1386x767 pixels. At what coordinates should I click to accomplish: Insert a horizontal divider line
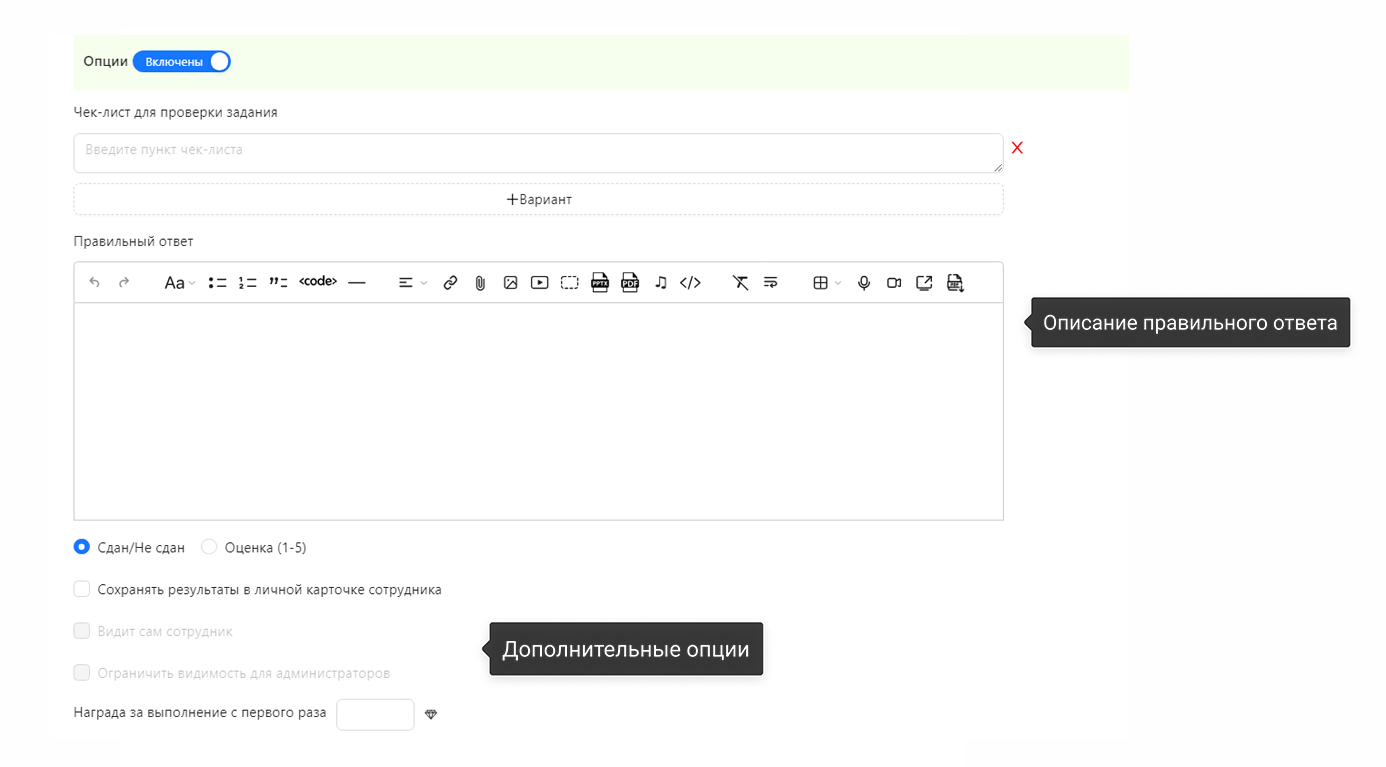357,283
